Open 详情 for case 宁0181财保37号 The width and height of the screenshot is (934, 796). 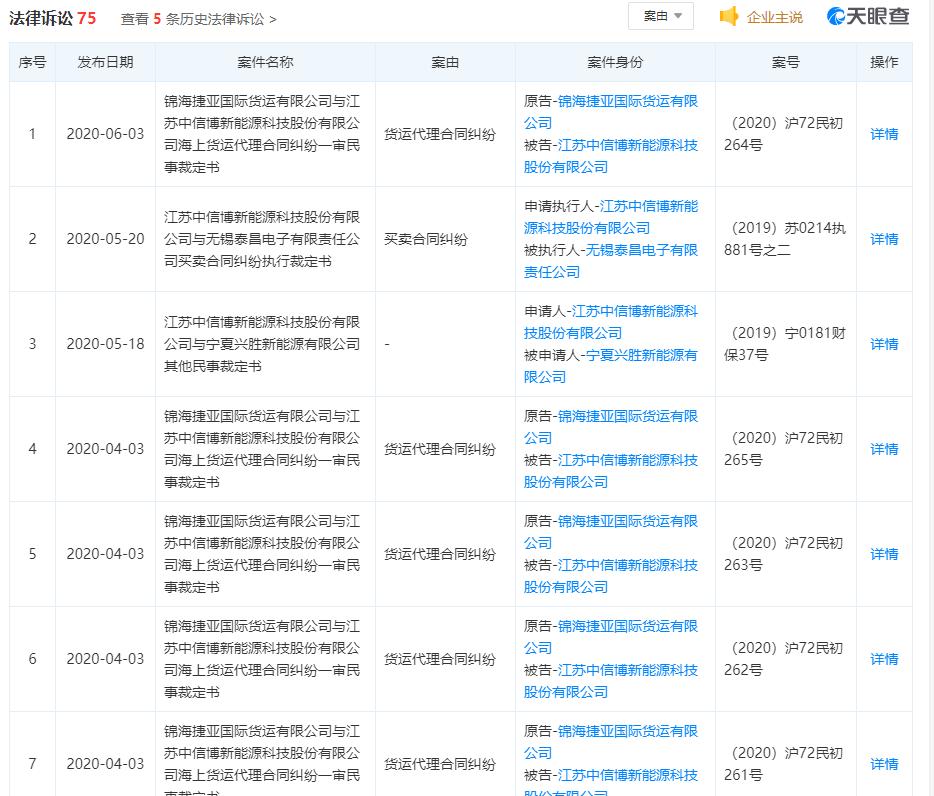pos(884,344)
